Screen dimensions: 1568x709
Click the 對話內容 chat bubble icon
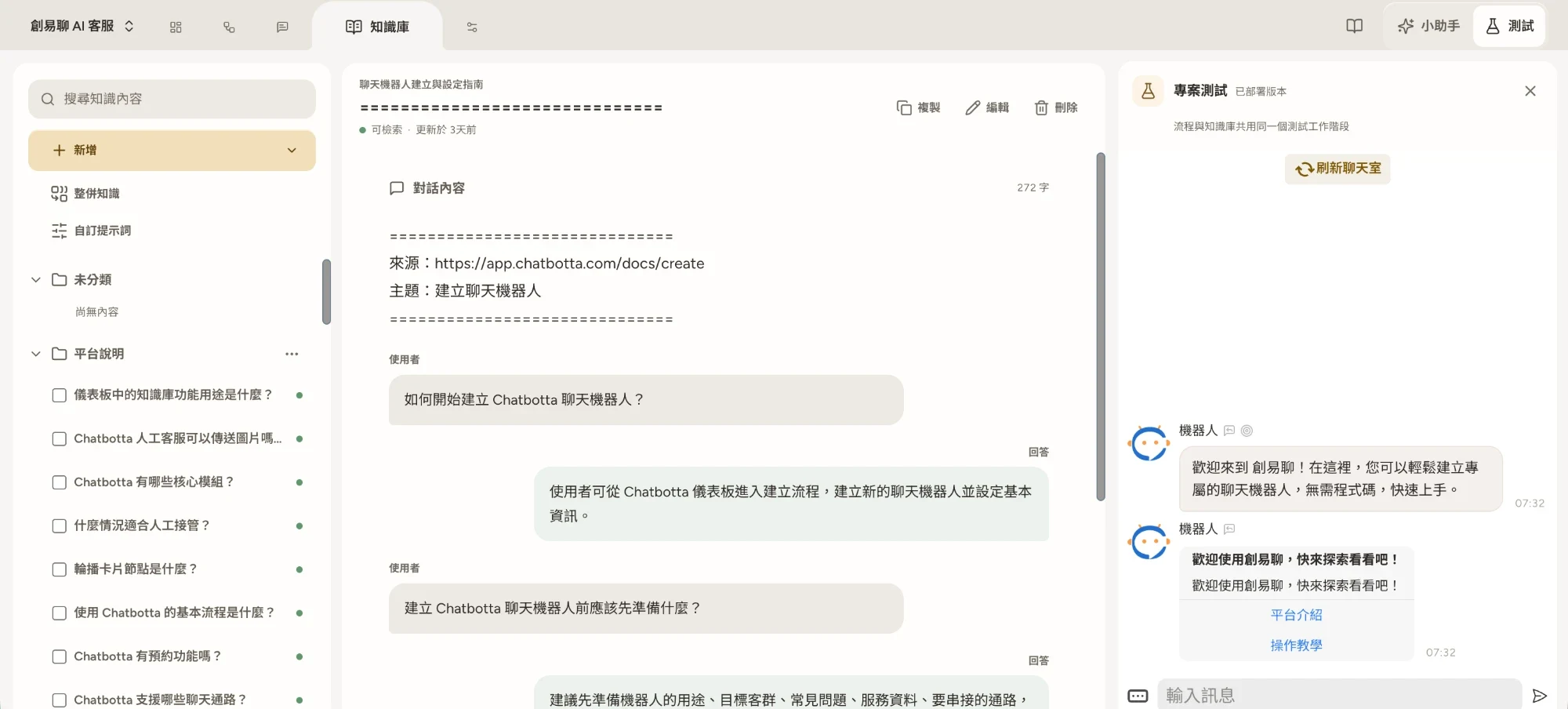397,188
